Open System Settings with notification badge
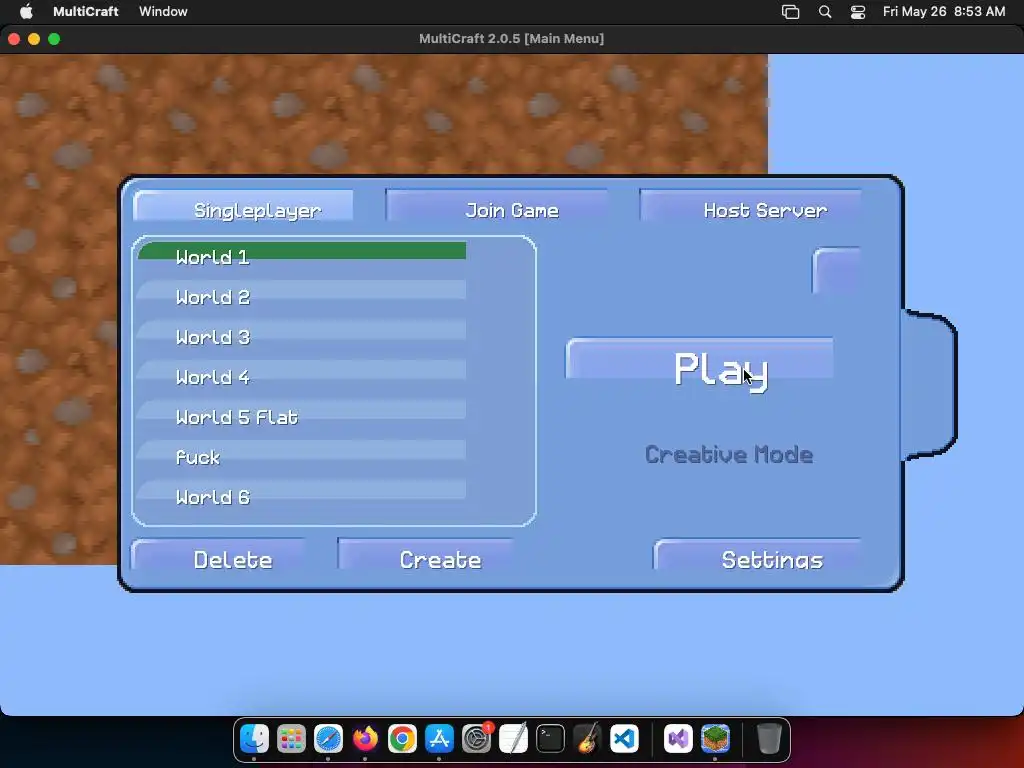The image size is (1024, 768). click(x=477, y=739)
